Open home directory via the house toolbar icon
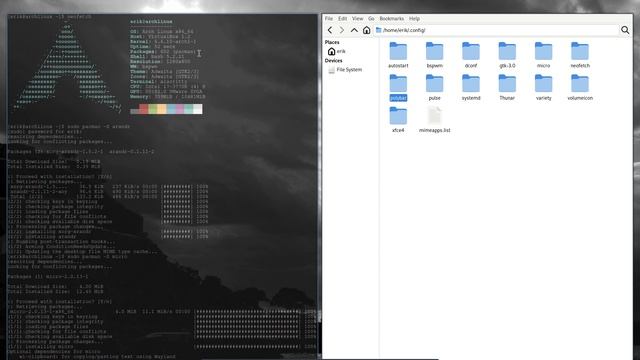640x360 pixels. [367, 30]
